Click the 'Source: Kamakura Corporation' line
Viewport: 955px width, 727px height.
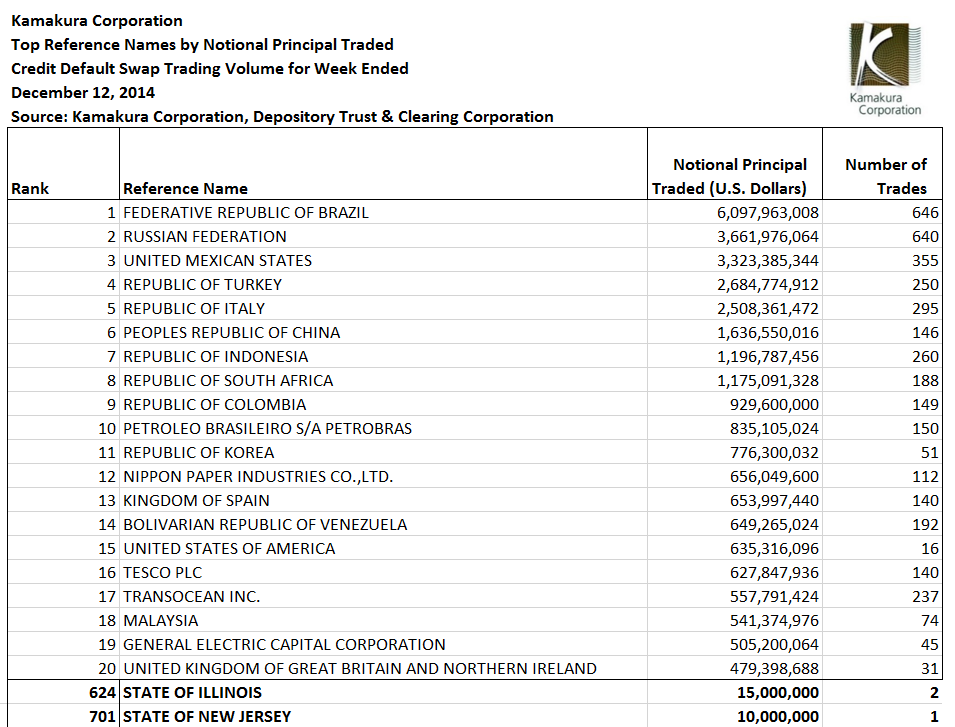click(x=282, y=117)
